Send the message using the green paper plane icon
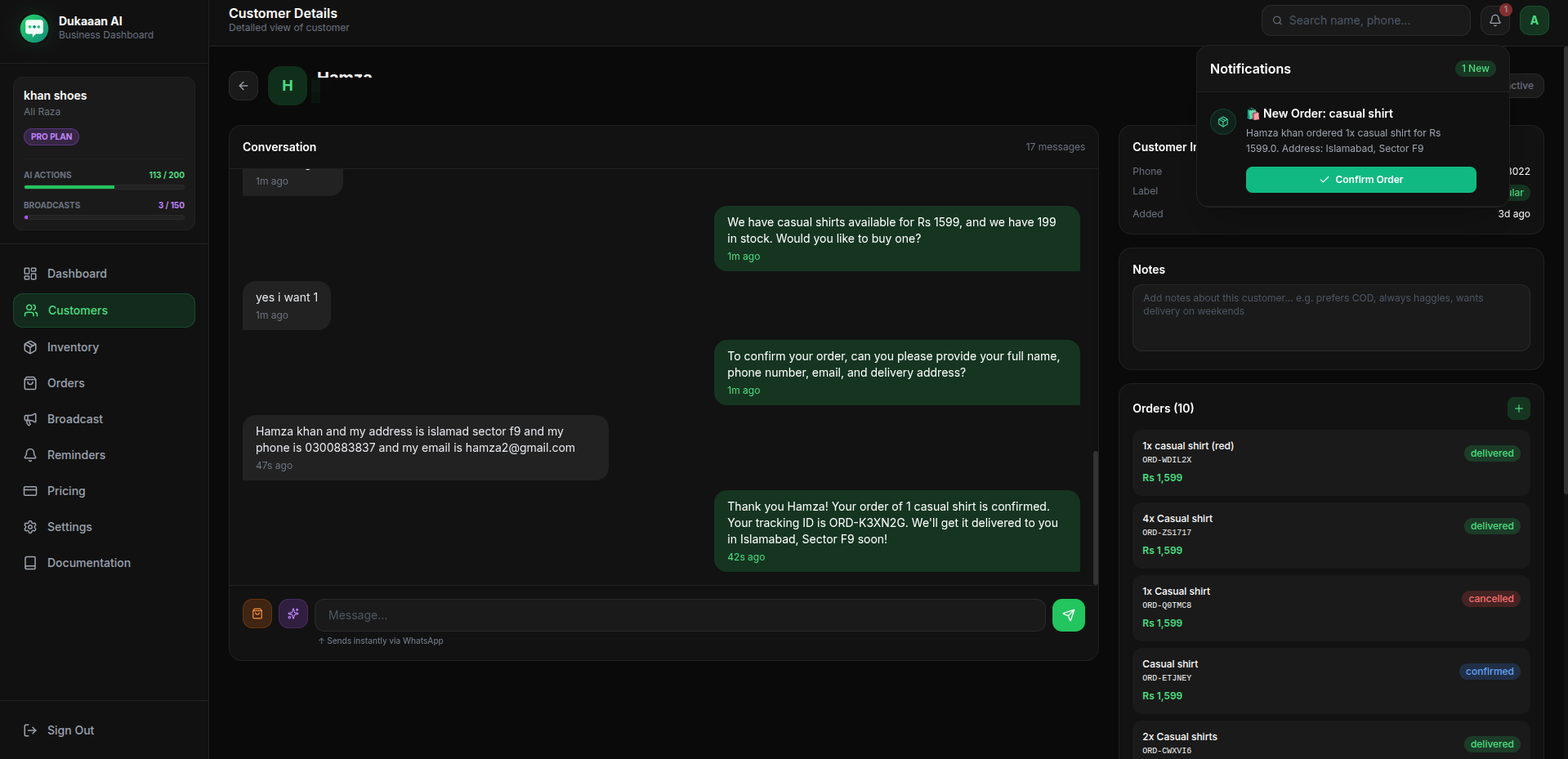The height and width of the screenshot is (759, 1568). click(x=1067, y=614)
